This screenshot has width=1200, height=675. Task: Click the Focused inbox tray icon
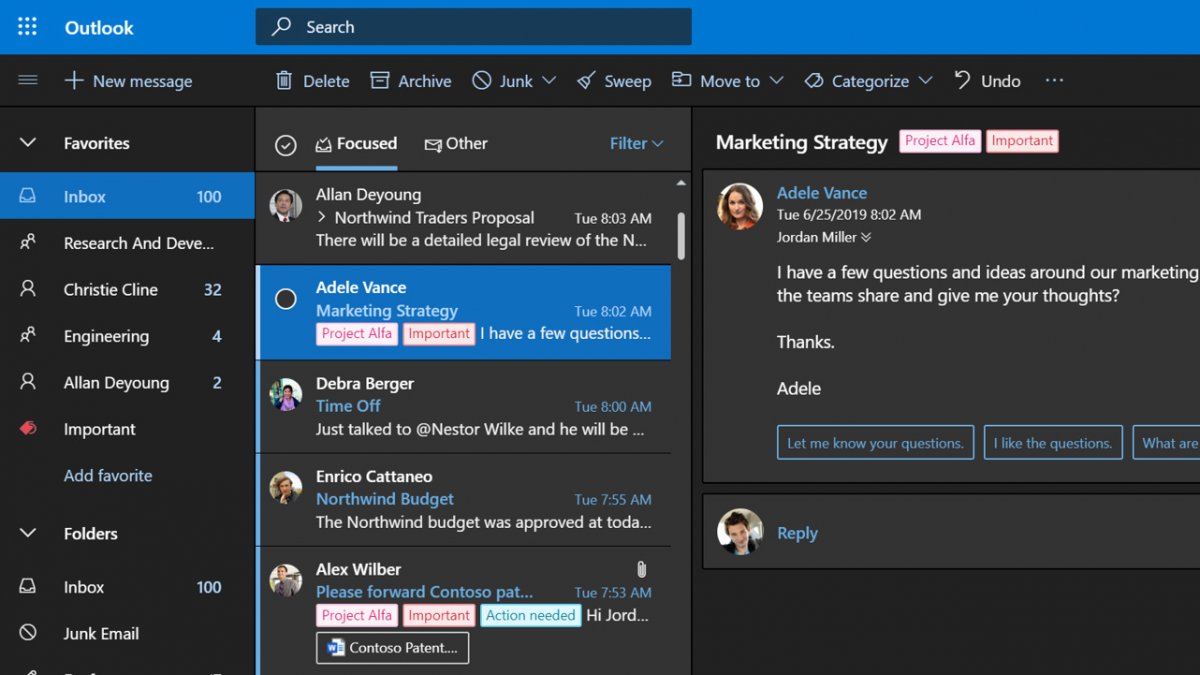click(x=323, y=144)
